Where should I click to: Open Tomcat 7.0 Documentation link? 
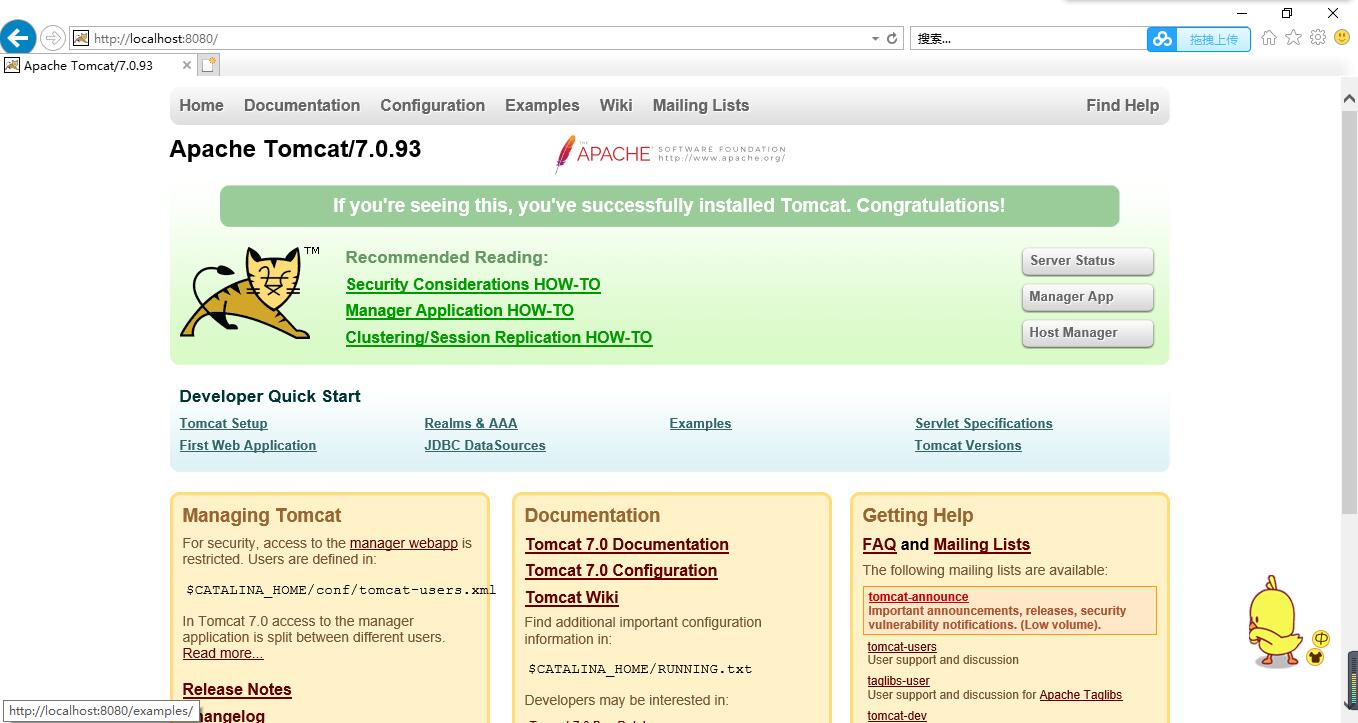[627, 545]
